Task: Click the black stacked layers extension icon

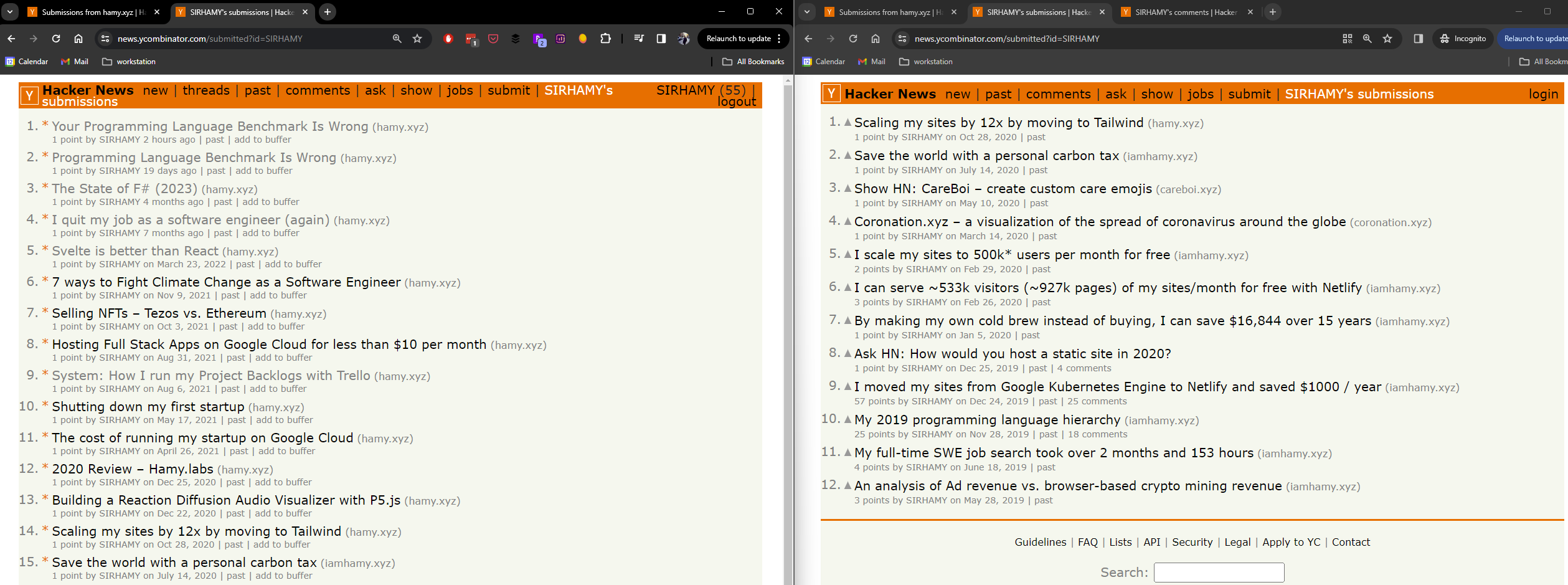Action: [x=516, y=39]
